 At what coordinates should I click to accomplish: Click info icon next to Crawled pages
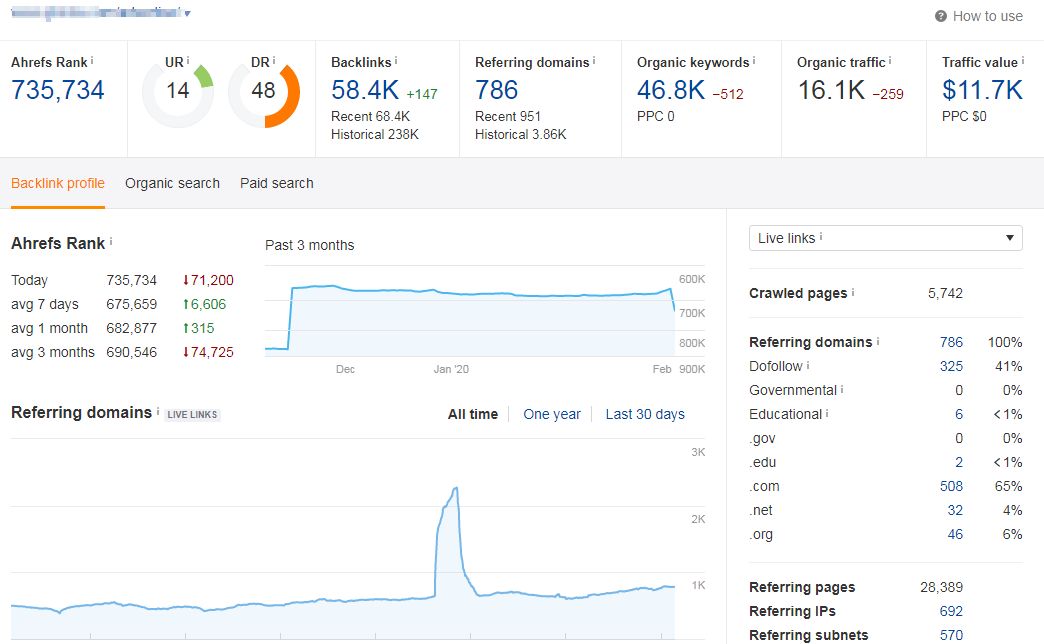(853, 292)
